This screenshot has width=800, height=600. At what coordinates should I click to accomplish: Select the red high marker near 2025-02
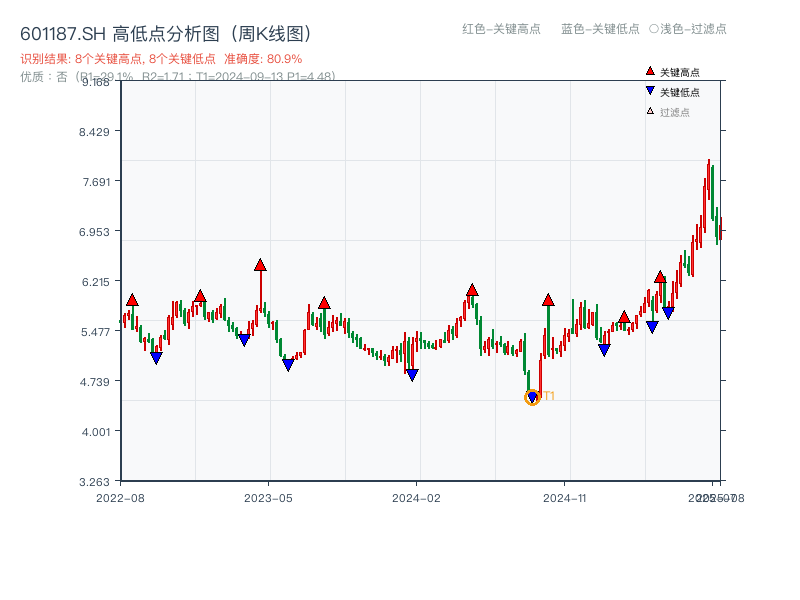(624, 317)
